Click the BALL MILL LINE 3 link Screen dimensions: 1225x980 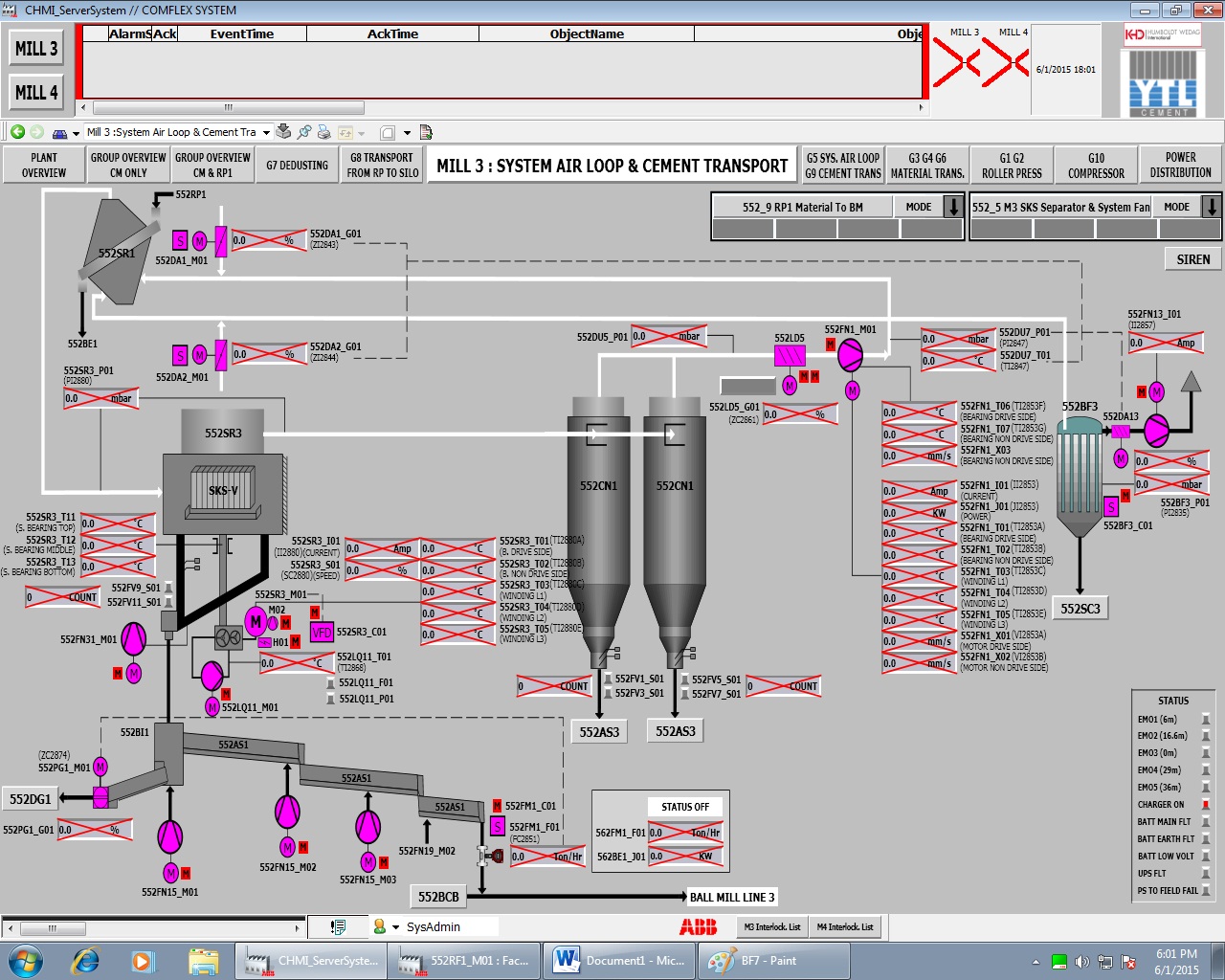[x=732, y=898]
